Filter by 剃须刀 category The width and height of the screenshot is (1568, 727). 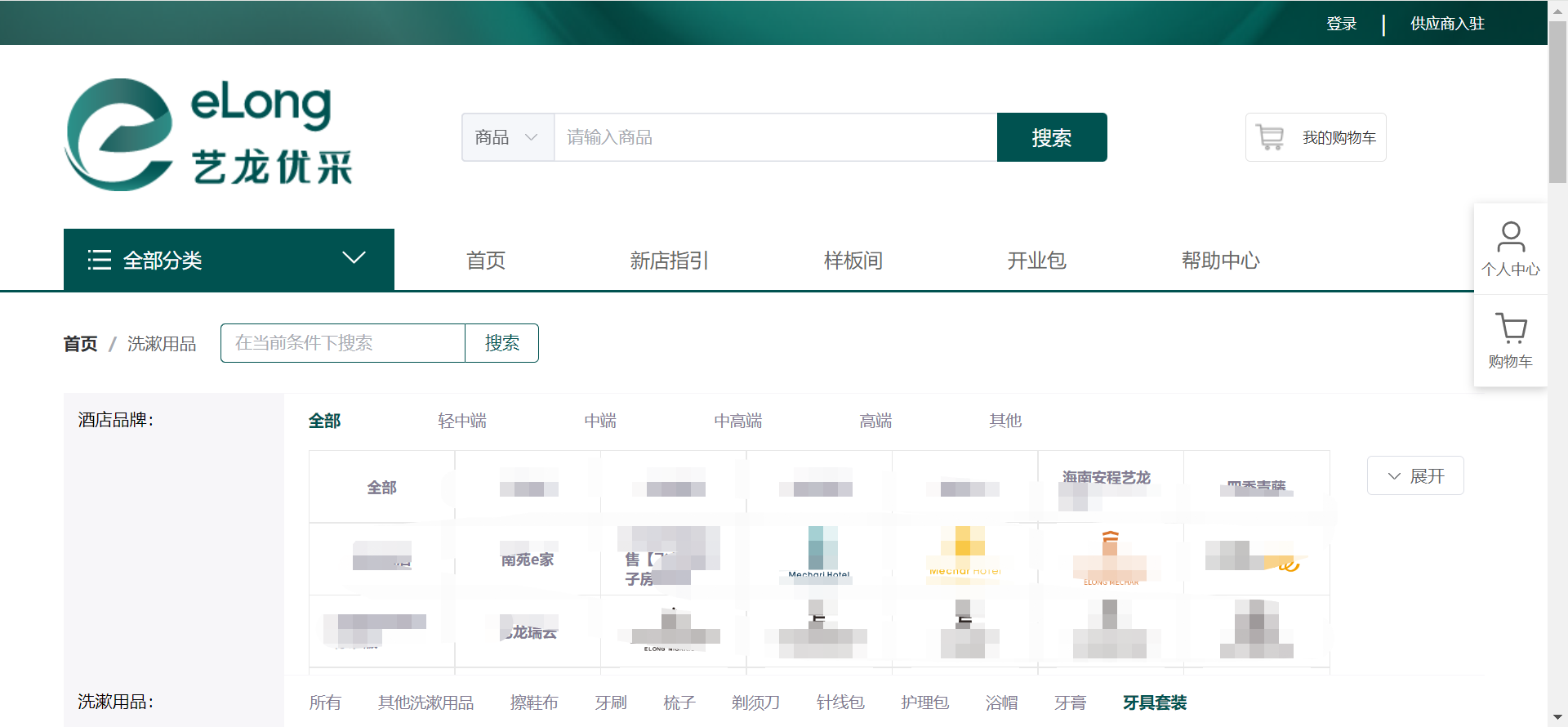pyautogui.click(x=756, y=702)
